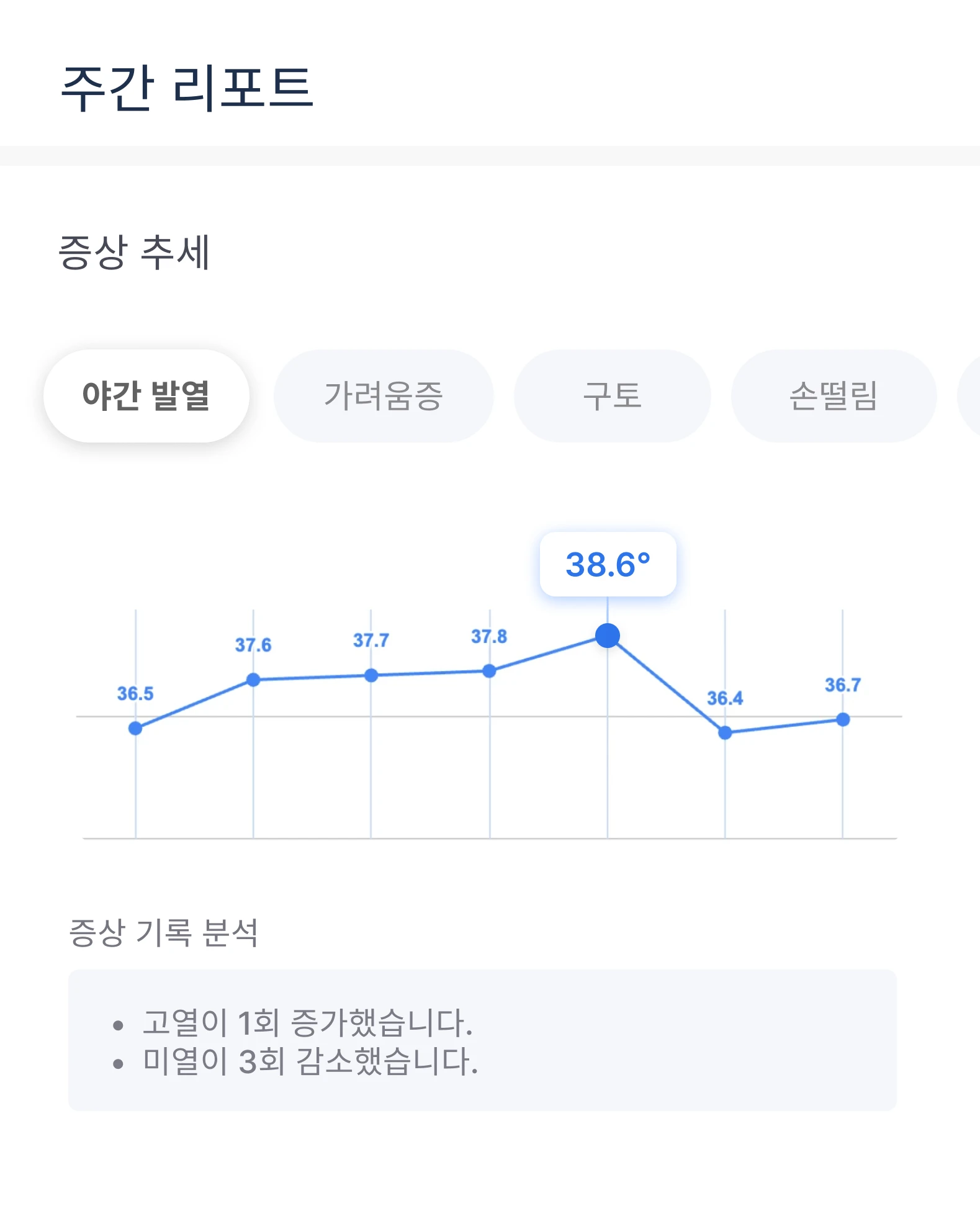Pick the 37.8 data point dot
The width and height of the screenshot is (980, 1206).
pyautogui.click(x=489, y=671)
